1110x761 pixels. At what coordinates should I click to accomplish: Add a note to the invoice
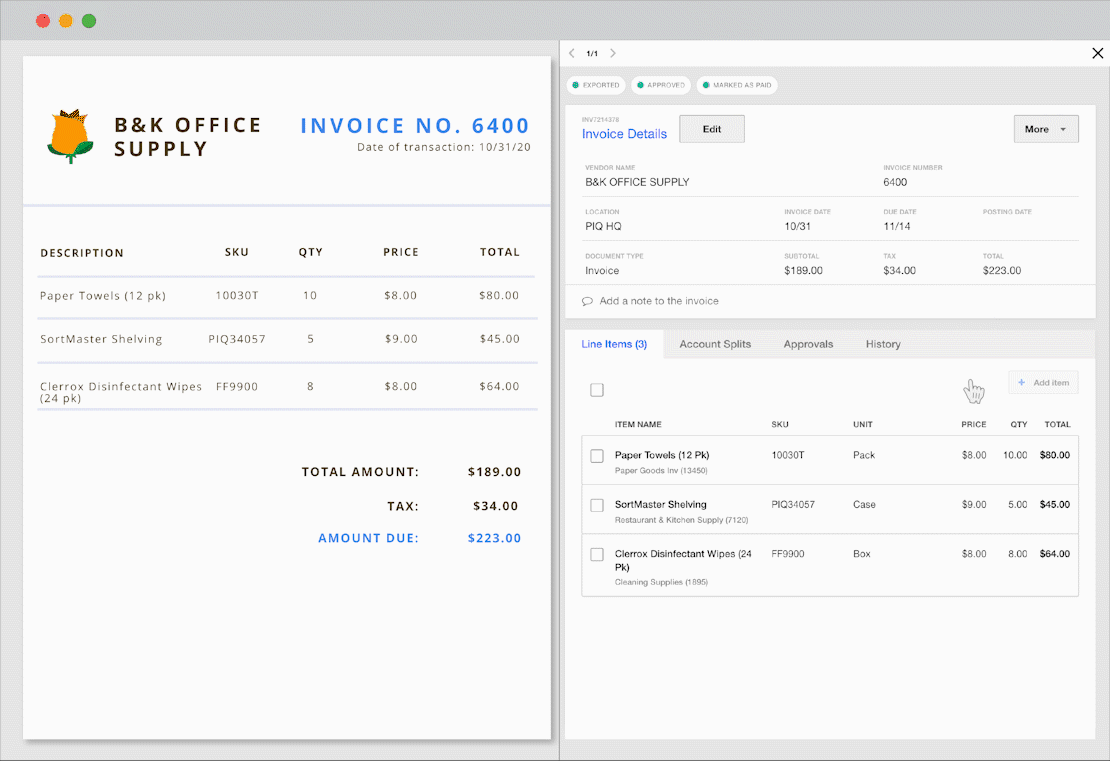[x=659, y=301]
